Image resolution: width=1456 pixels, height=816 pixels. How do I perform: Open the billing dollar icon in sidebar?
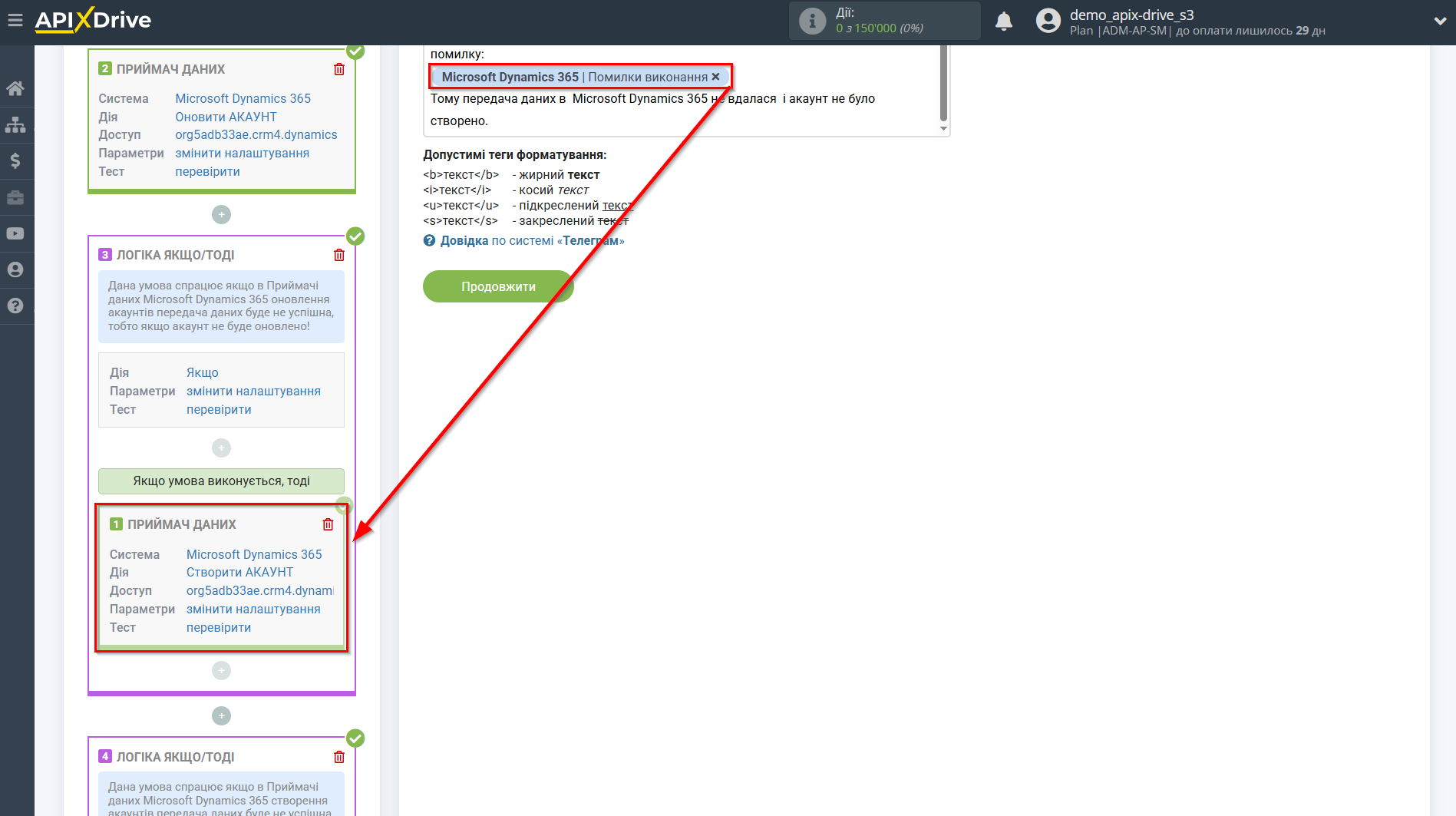15,160
